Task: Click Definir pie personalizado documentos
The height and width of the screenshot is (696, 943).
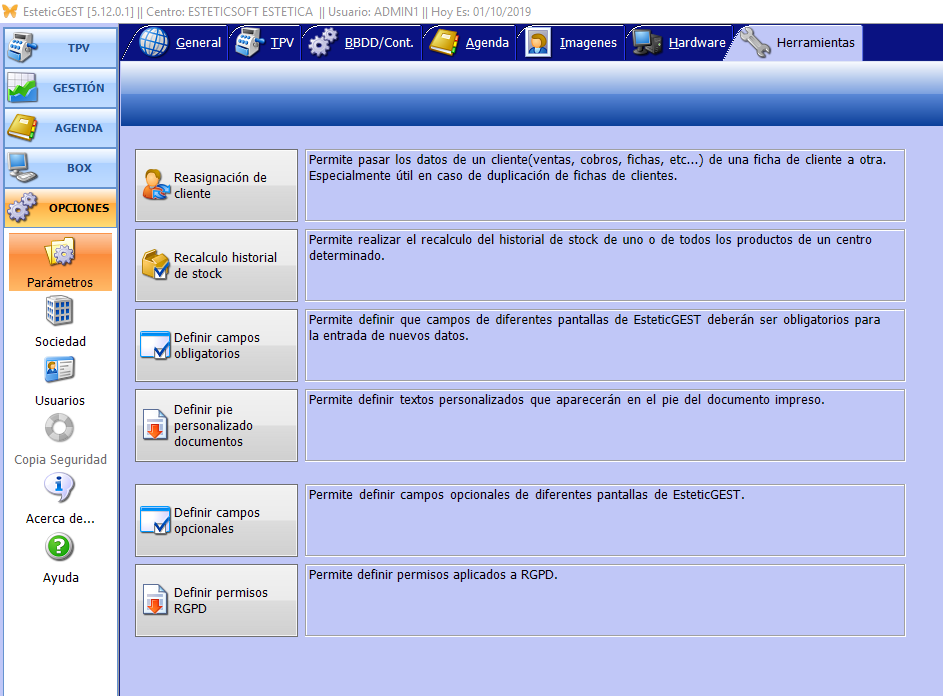Action: [x=217, y=425]
